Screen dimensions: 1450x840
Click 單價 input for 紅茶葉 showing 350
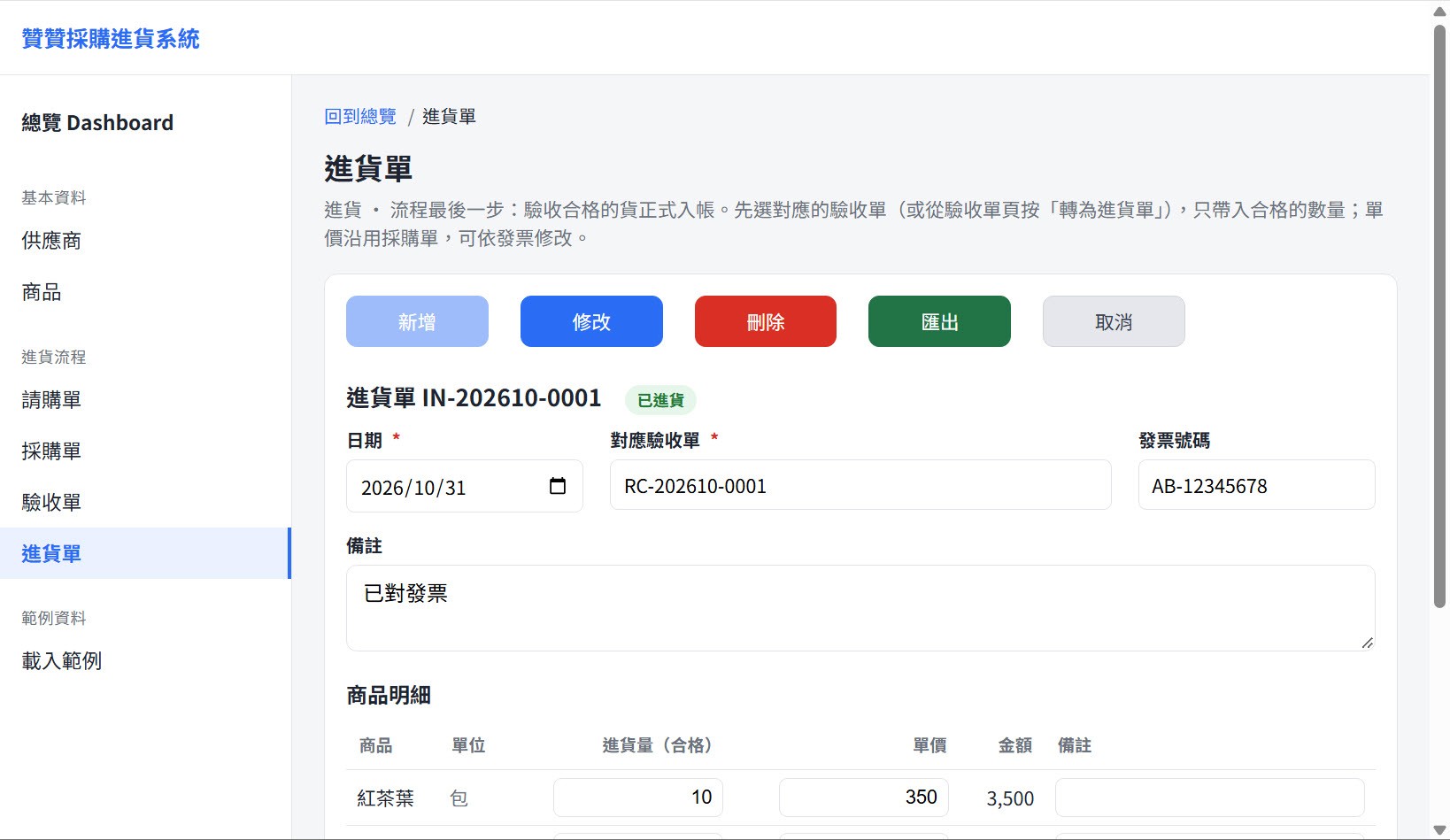click(864, 798)
